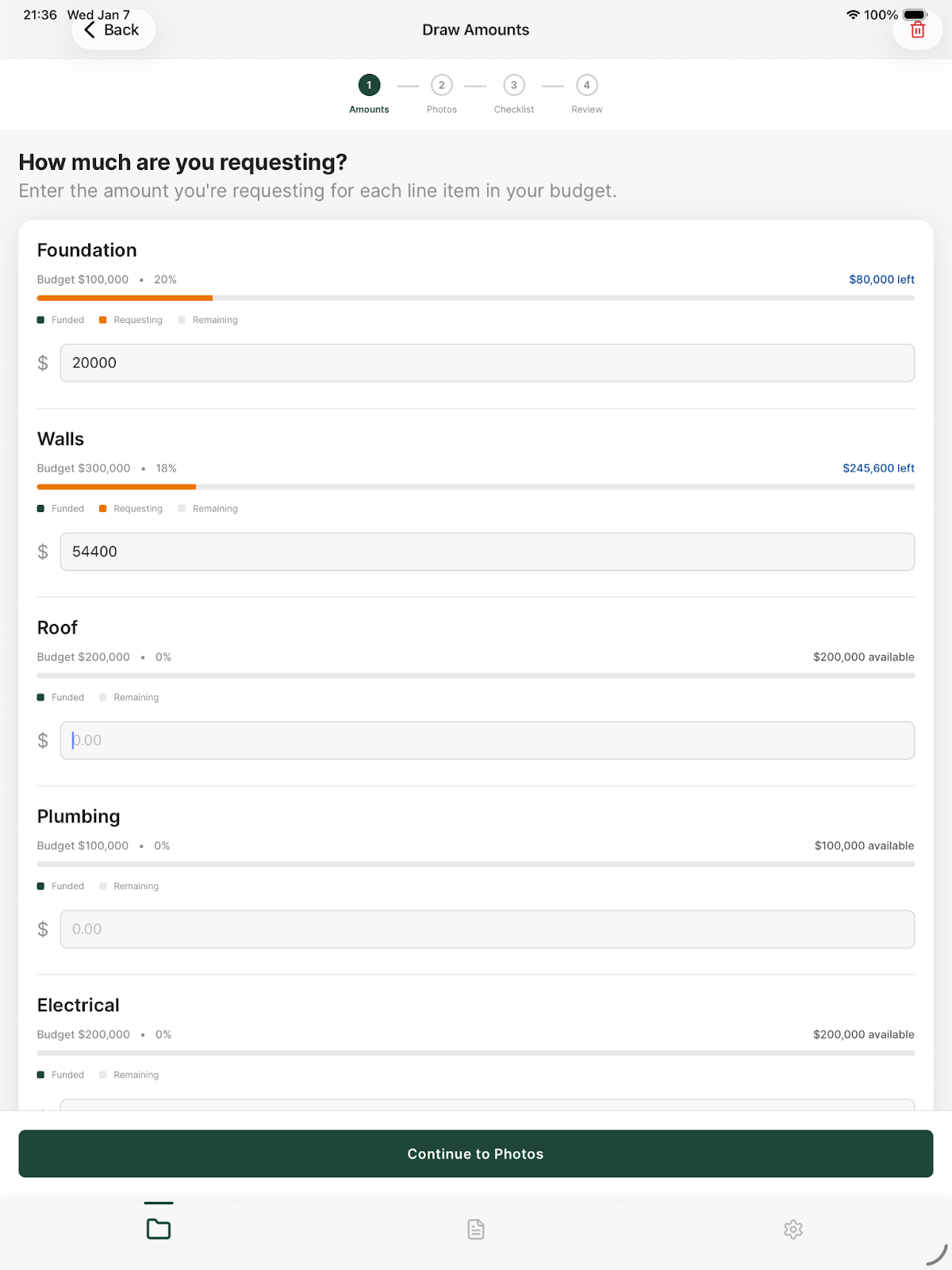The image size is (952, 1270).
Task: Click the Walls progress bar
Action: [x=476, y=487]
